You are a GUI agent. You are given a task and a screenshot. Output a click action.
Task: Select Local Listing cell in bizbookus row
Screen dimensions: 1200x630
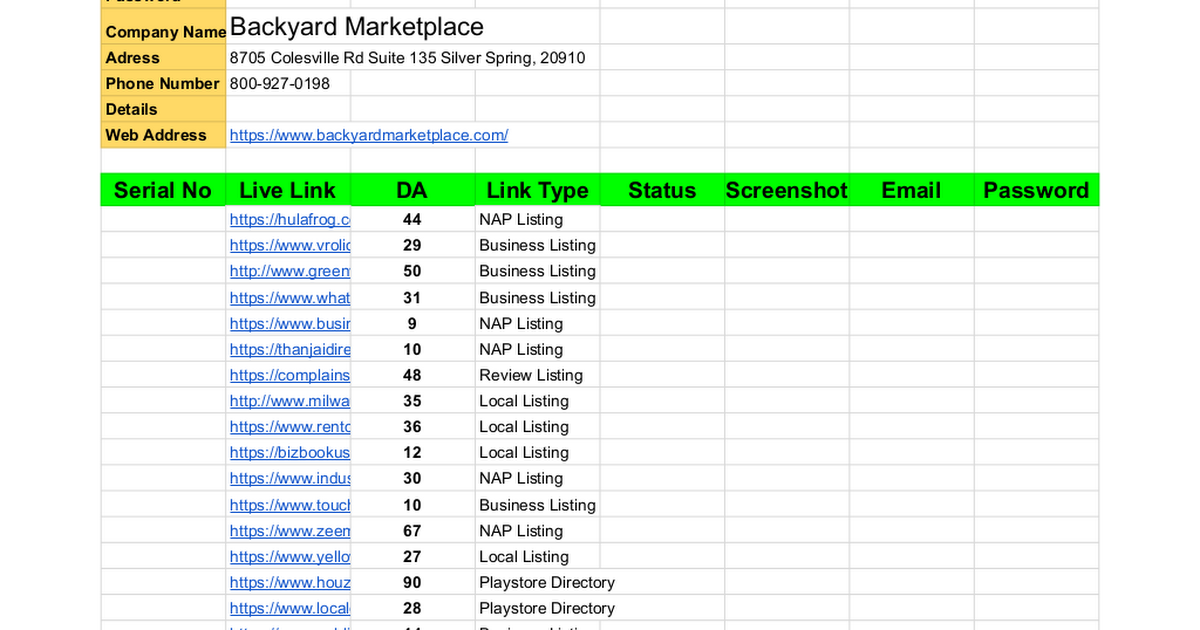(537, 453)
